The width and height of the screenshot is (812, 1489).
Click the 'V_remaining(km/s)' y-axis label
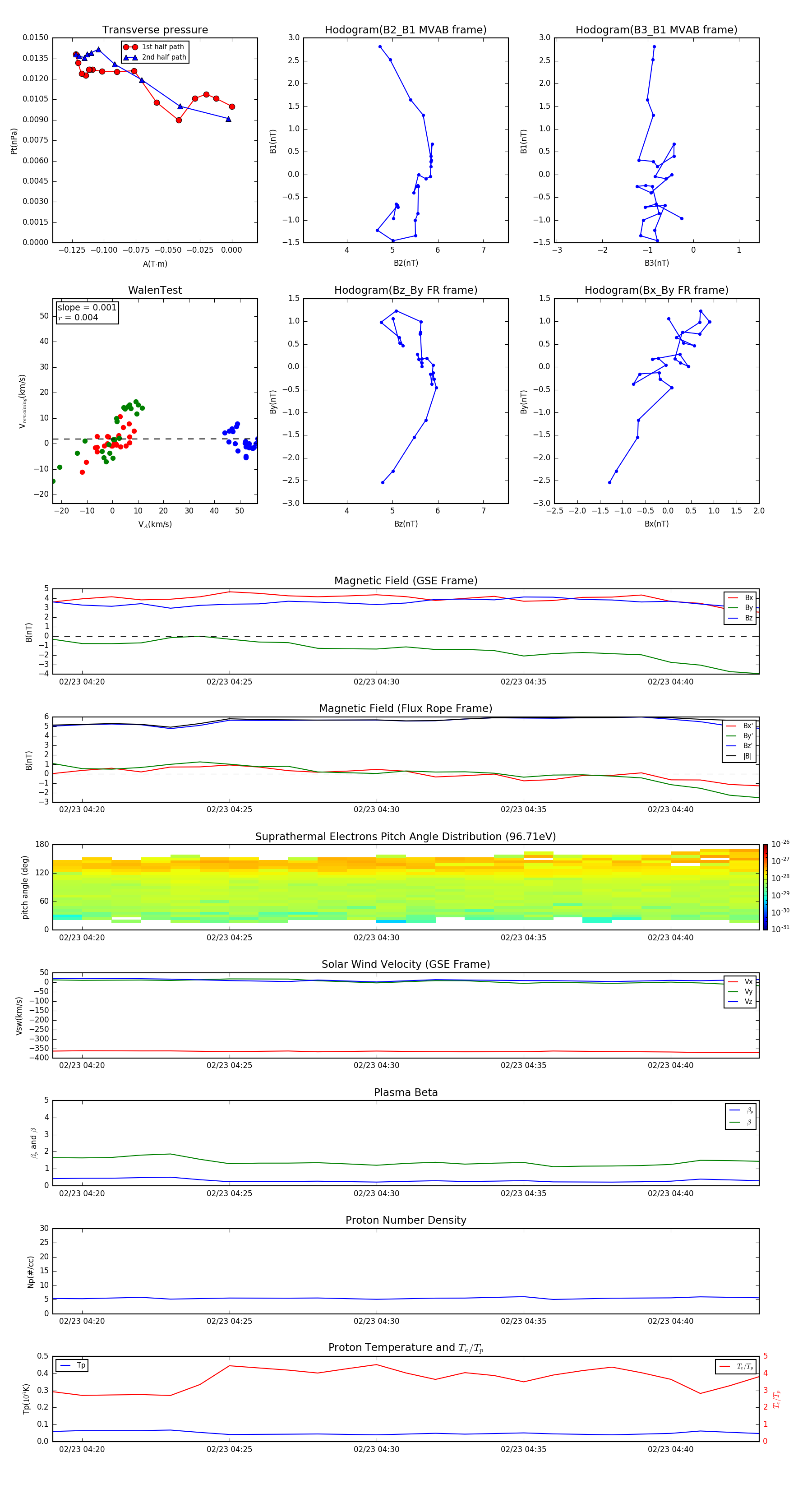22,401
